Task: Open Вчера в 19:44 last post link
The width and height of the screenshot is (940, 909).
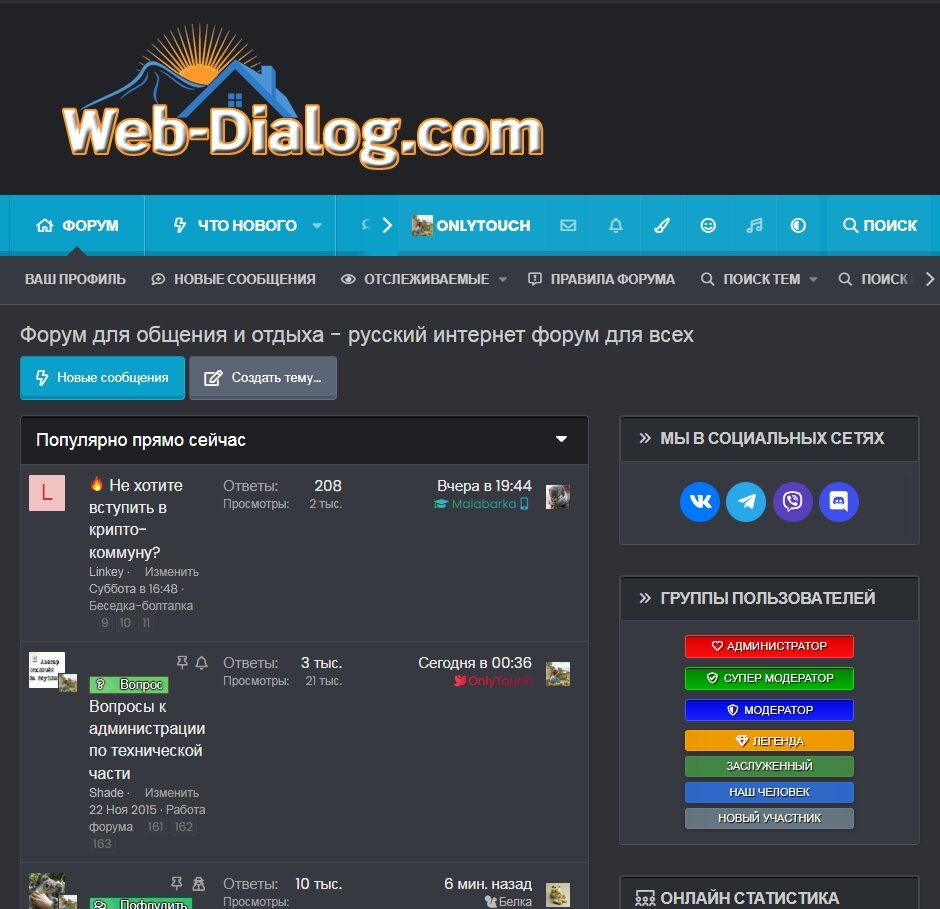Action: (x=484, y=486)
